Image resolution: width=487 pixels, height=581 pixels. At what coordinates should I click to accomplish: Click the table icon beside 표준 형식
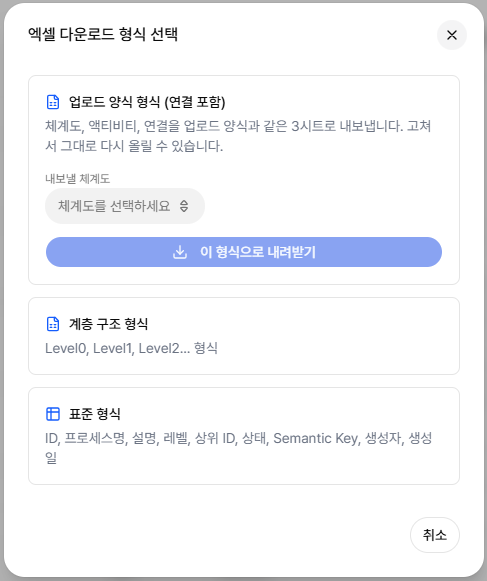(53, 414)
